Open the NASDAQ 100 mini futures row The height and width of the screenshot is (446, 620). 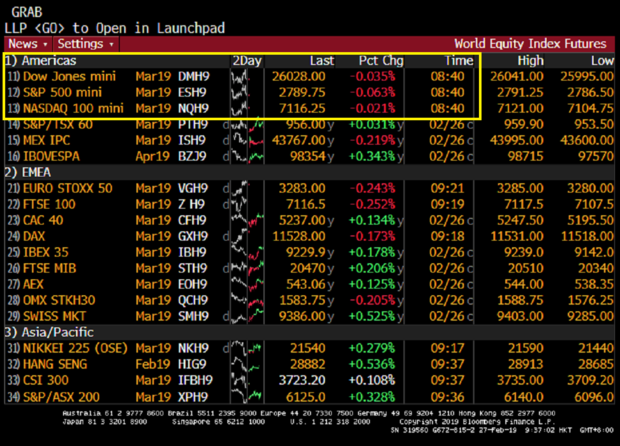coord(310,108)
